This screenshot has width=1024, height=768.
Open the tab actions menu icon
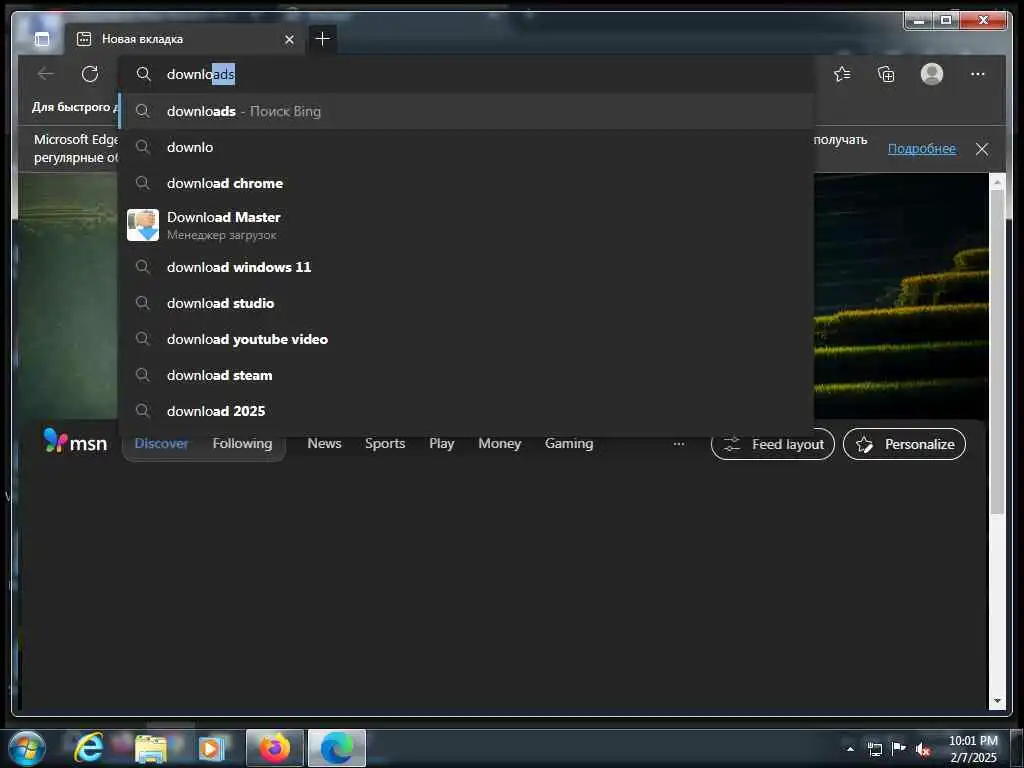(x=42, y=39)
